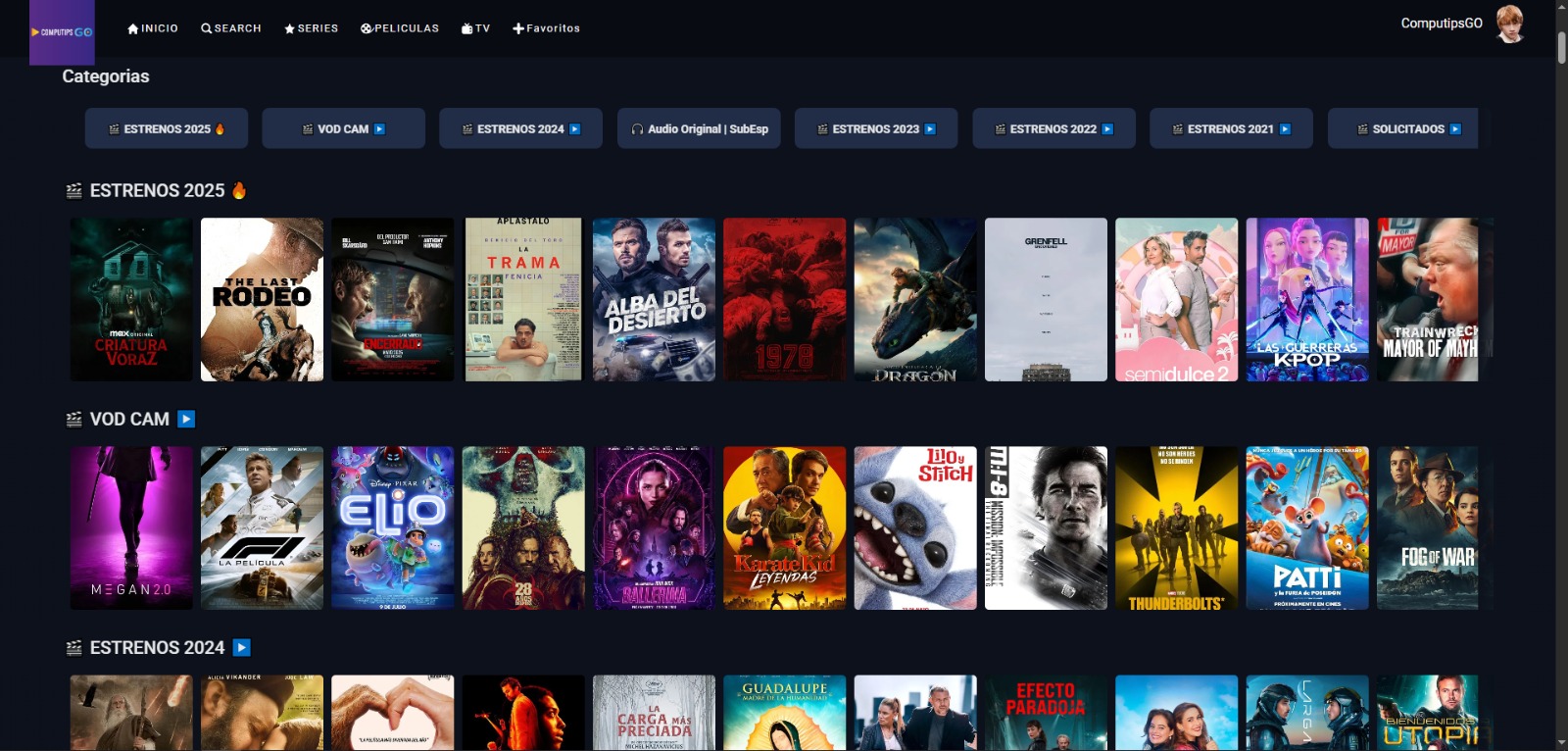Click the user profile avatar
Image resolution: width=1568 pixels, height=751 pixels.
(1510, 24)
